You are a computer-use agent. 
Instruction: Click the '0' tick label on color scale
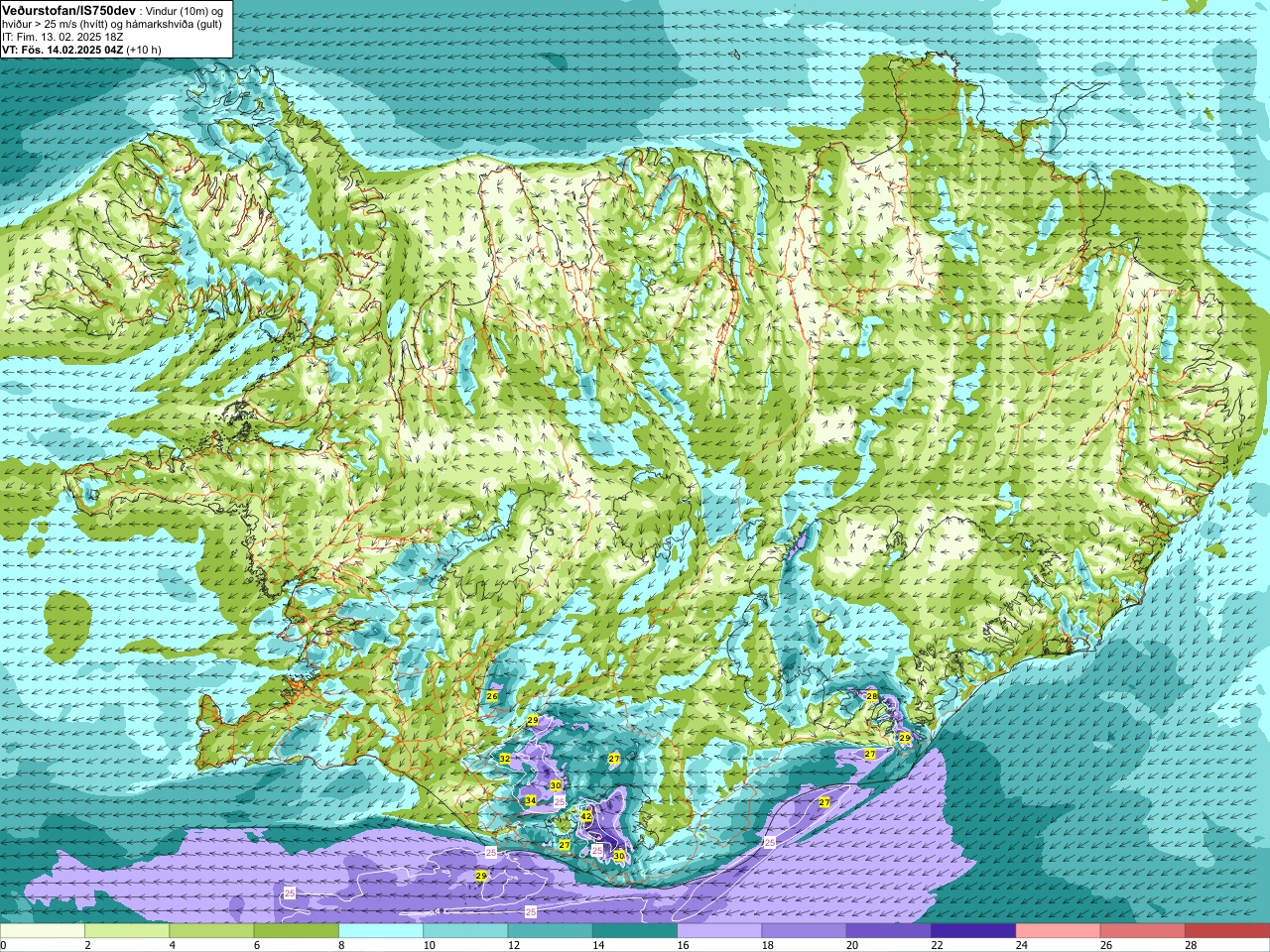[3, 946]
